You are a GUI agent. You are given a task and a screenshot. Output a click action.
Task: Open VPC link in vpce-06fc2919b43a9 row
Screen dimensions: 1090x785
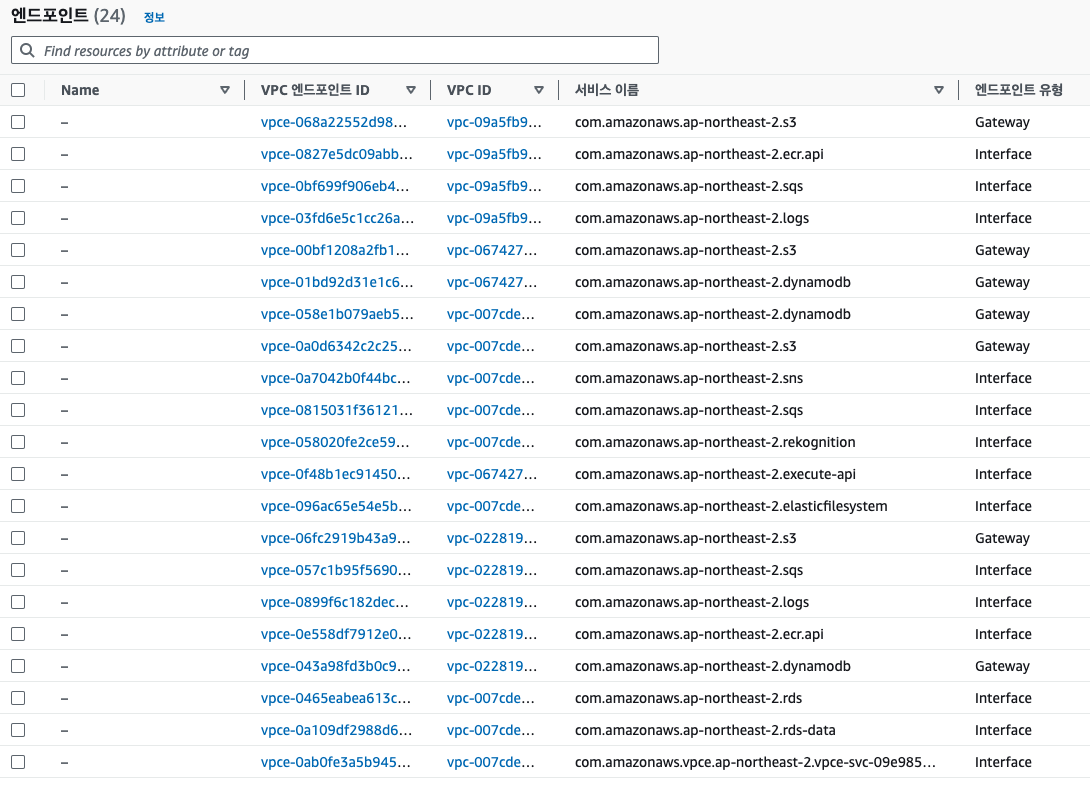tap(492, 538)
